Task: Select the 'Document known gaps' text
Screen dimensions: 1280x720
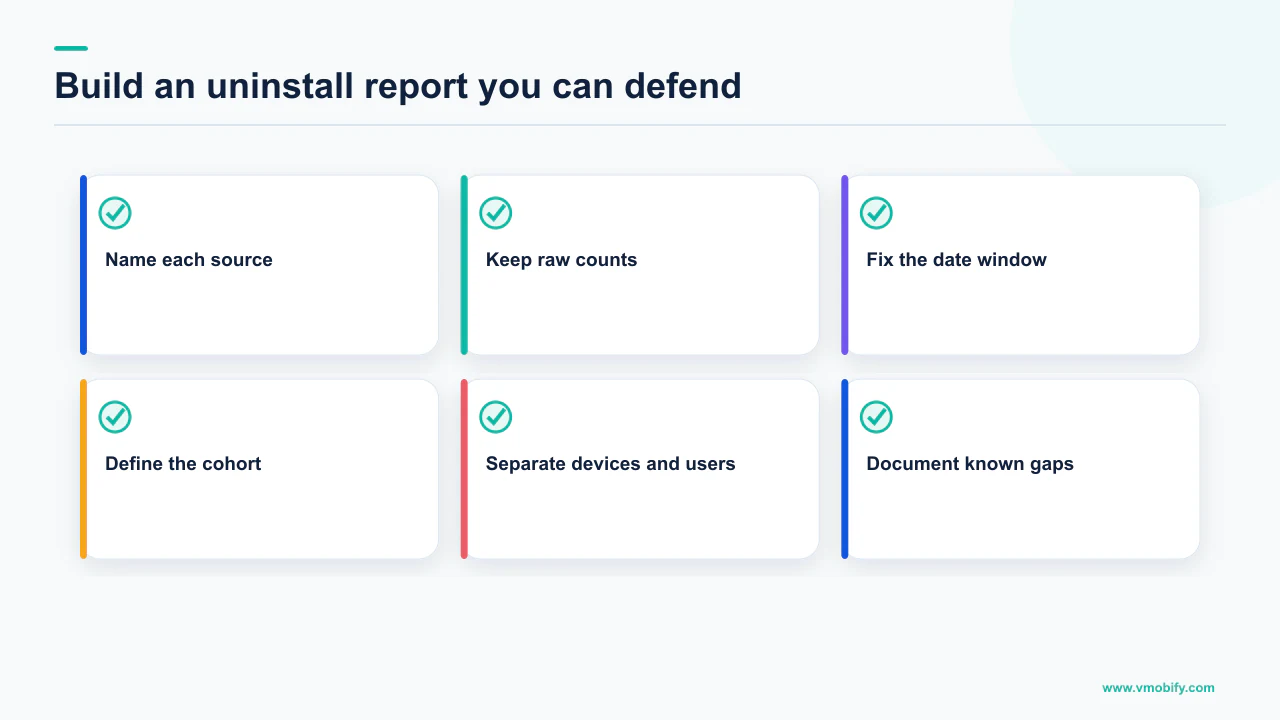Action: click(x=970, y=464)
